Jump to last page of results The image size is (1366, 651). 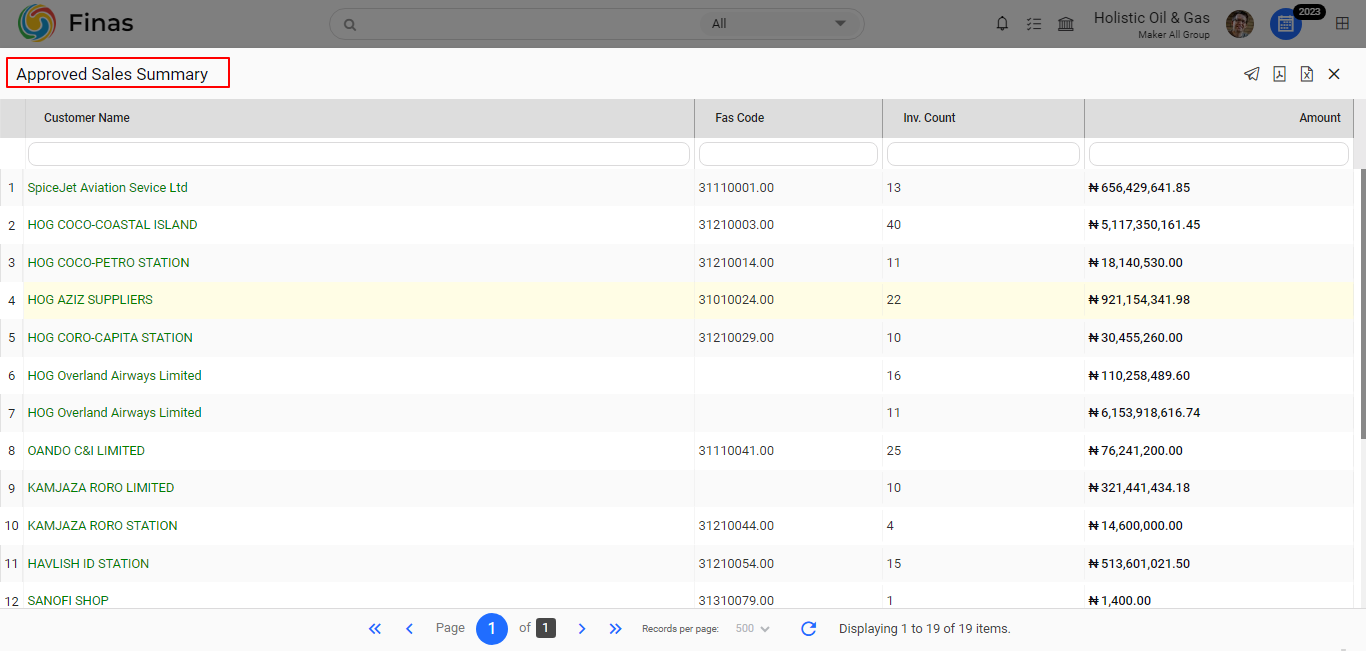click(x=616, y=629)
